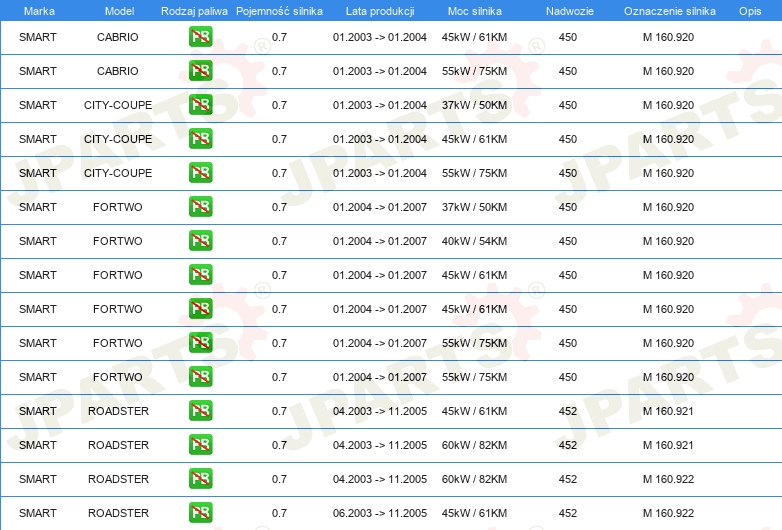
Task: Click 37kW / 50KM in the FORTWO row
Action: coord(474,206)
